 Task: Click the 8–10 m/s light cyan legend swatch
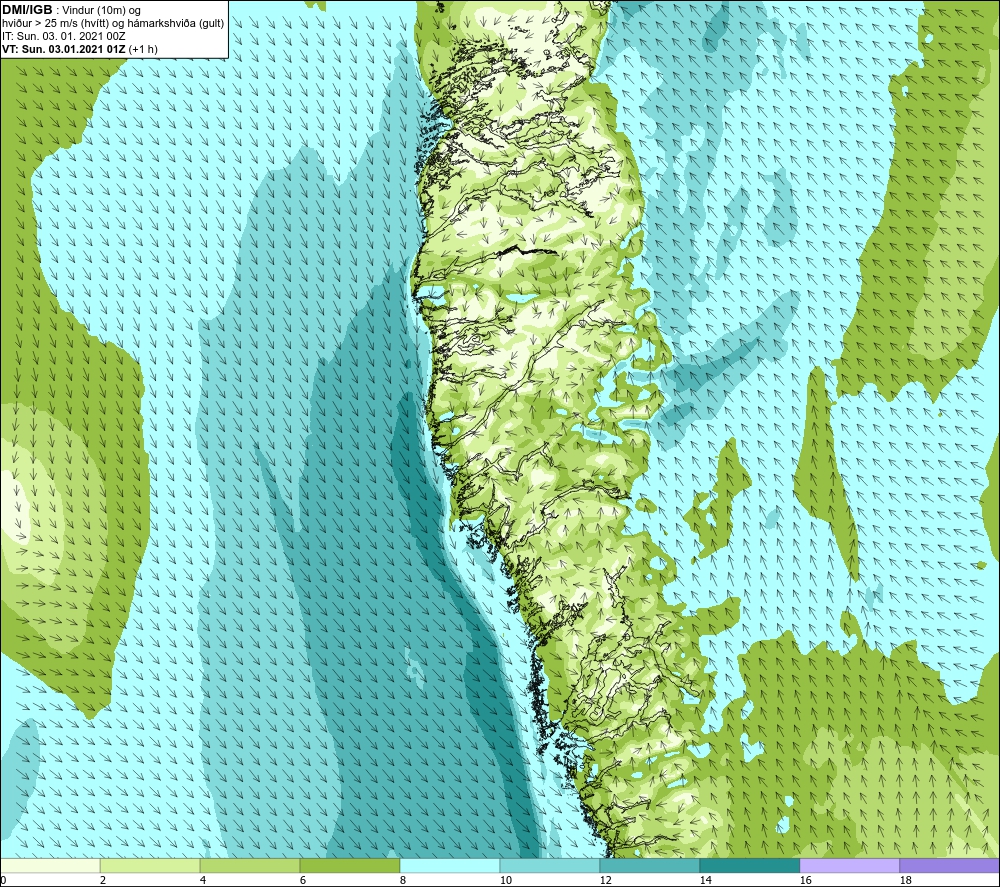(x=450, y=866)
